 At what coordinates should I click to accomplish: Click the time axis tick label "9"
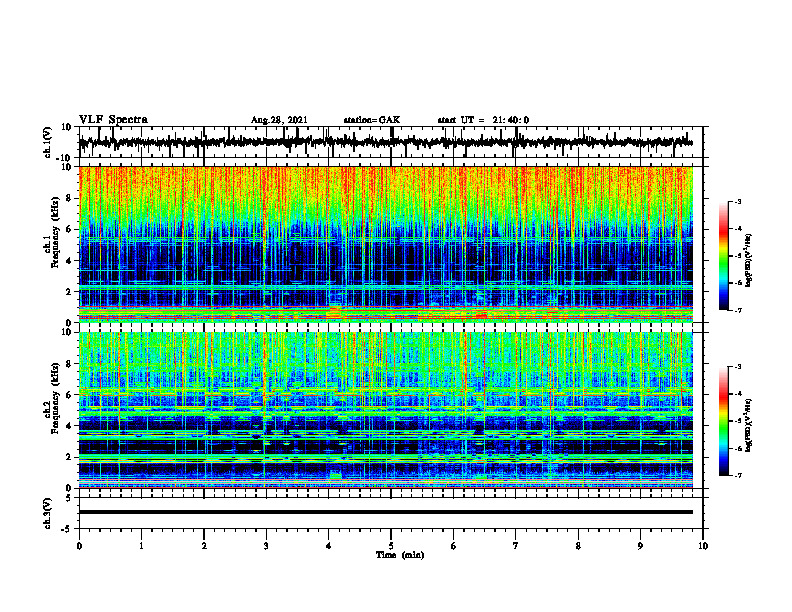[x=640, y=546]
